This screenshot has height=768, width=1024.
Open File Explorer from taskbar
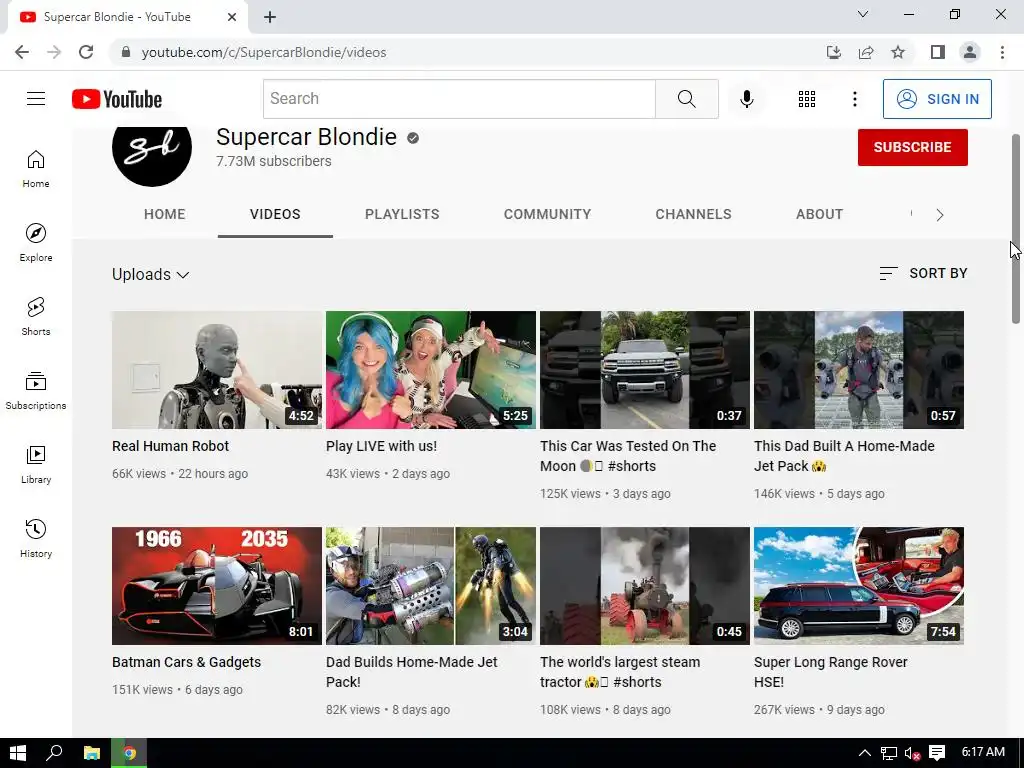[92, 753]
